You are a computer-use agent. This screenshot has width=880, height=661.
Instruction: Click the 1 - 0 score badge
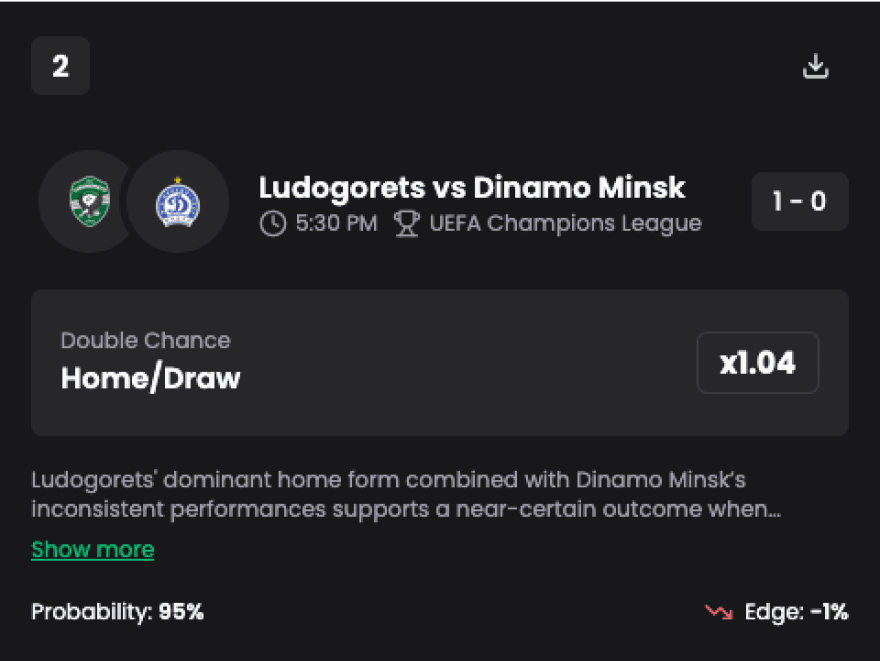click(x=799, y=201)
